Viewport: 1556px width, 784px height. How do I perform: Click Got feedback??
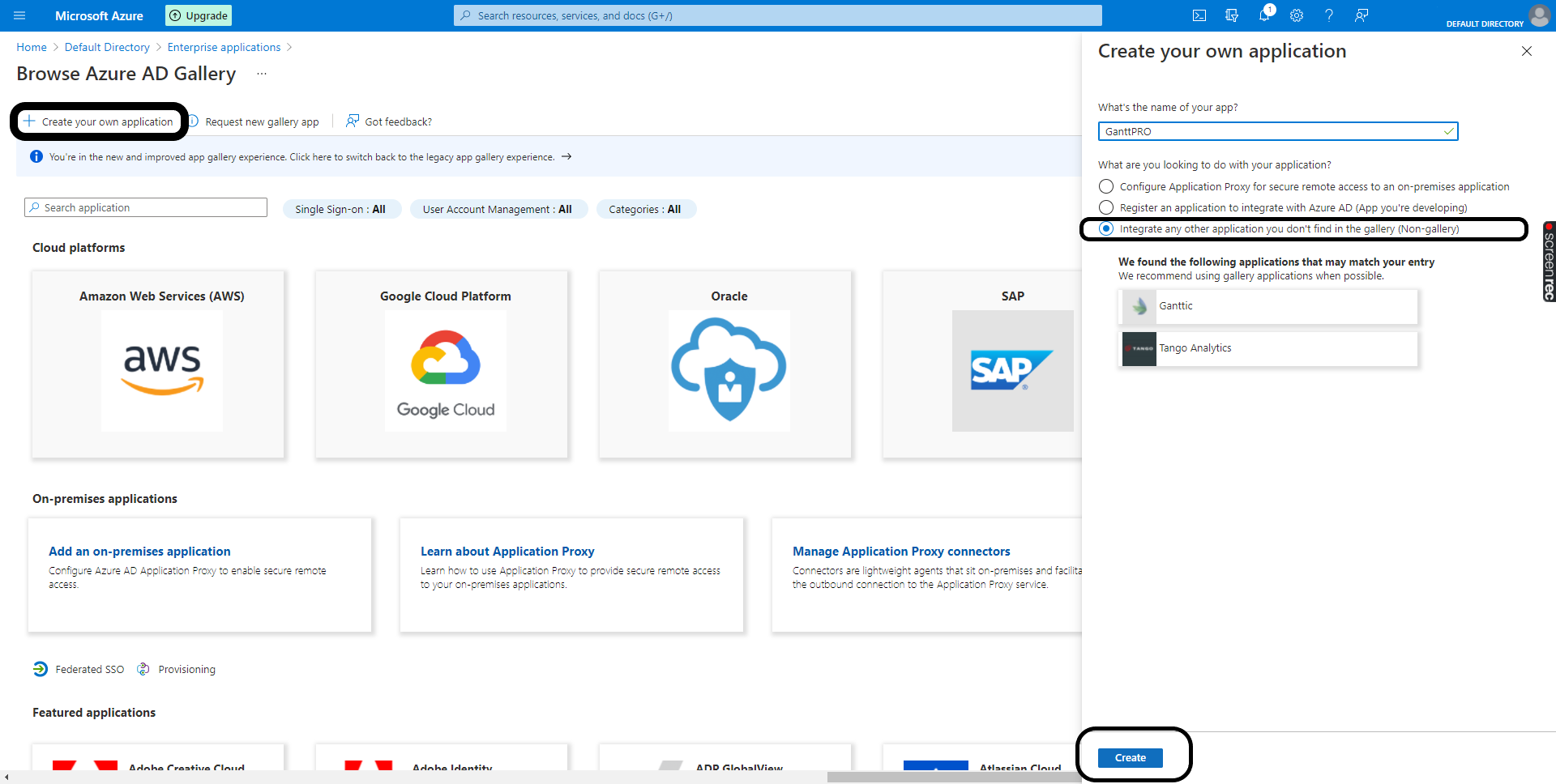tap(389, 121)
